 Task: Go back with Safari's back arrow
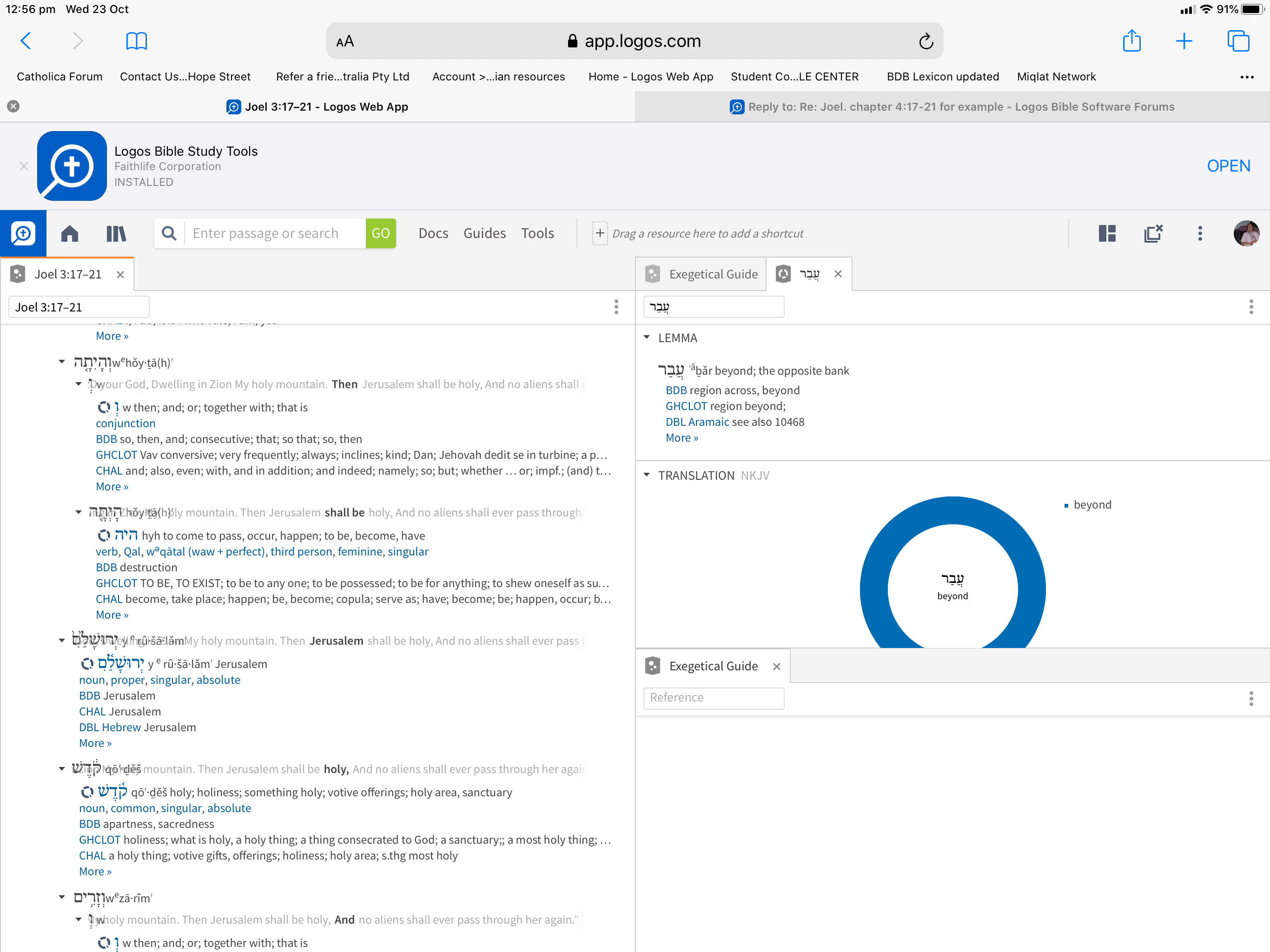click(26, 41)
